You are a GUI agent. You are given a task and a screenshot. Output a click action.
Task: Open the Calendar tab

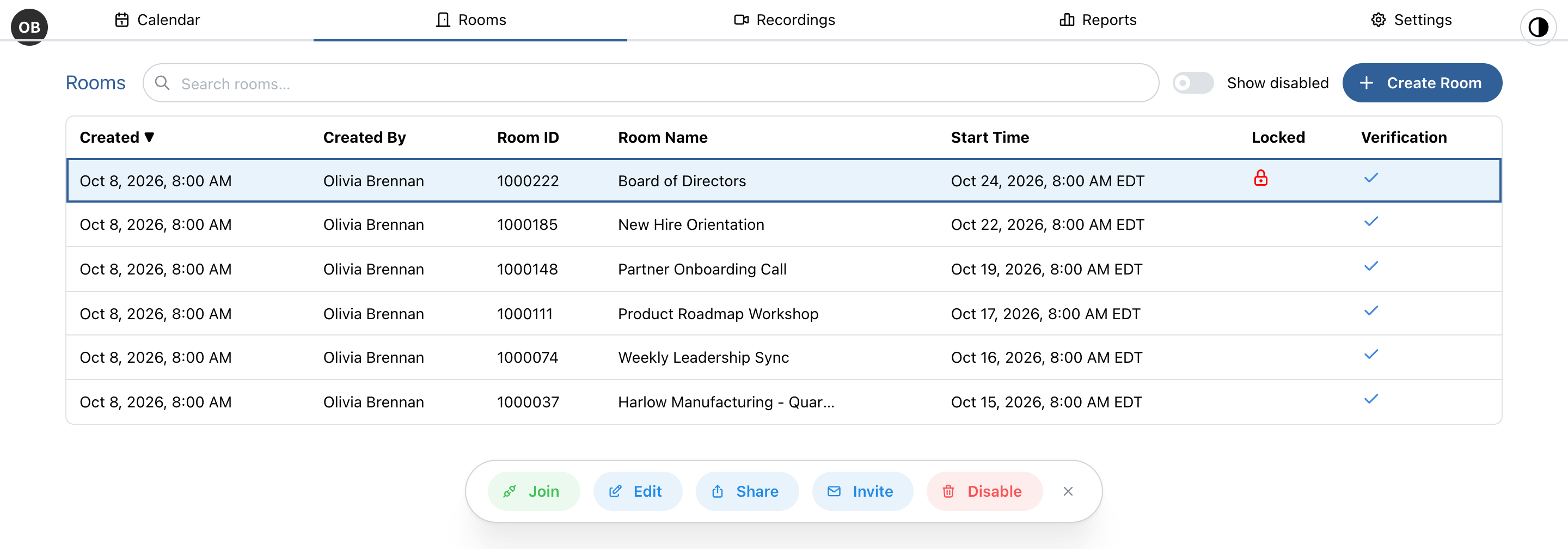coord(157,20)
